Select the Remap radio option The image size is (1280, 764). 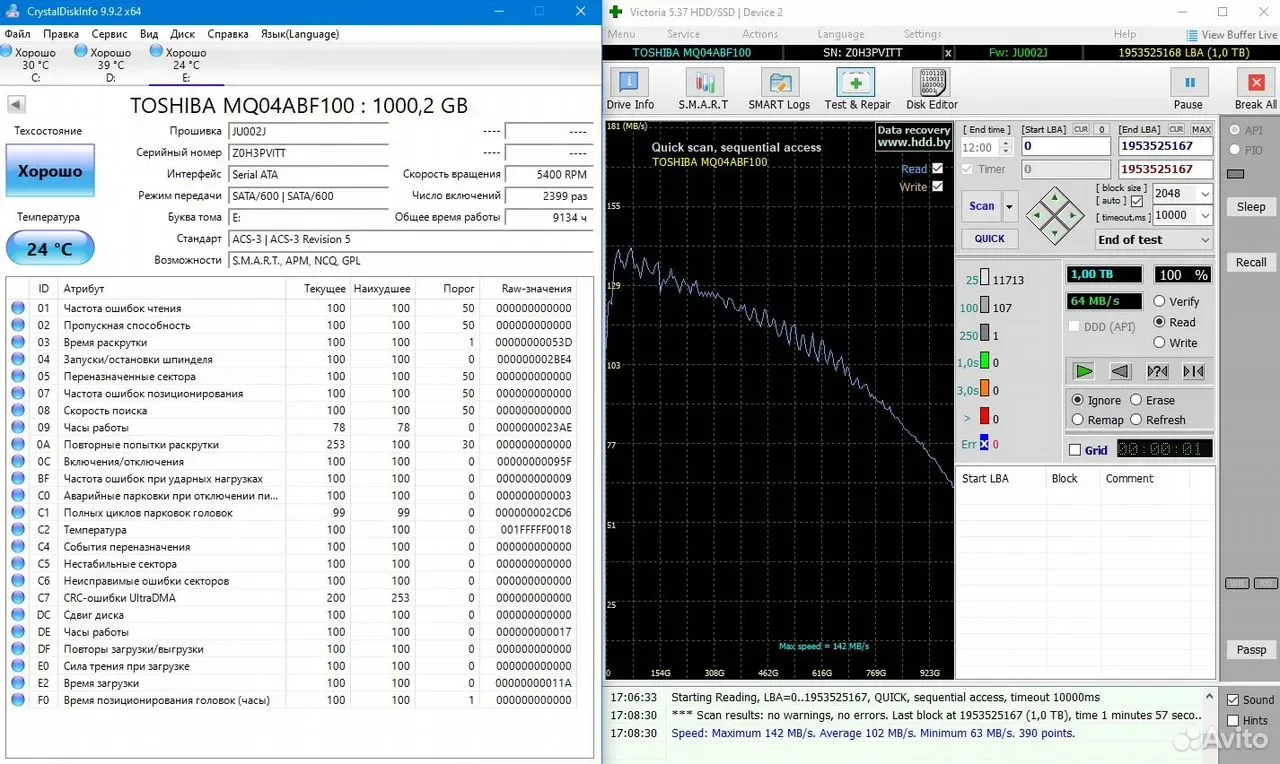[1078, 420]
